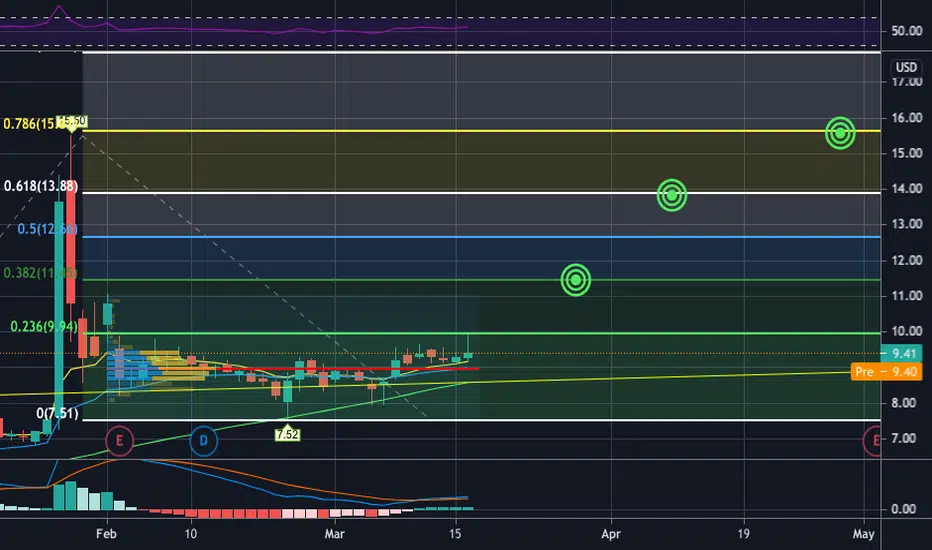Click the Pre 9.40 pre-market price label
Screen dimensions: 932x550
886,372
